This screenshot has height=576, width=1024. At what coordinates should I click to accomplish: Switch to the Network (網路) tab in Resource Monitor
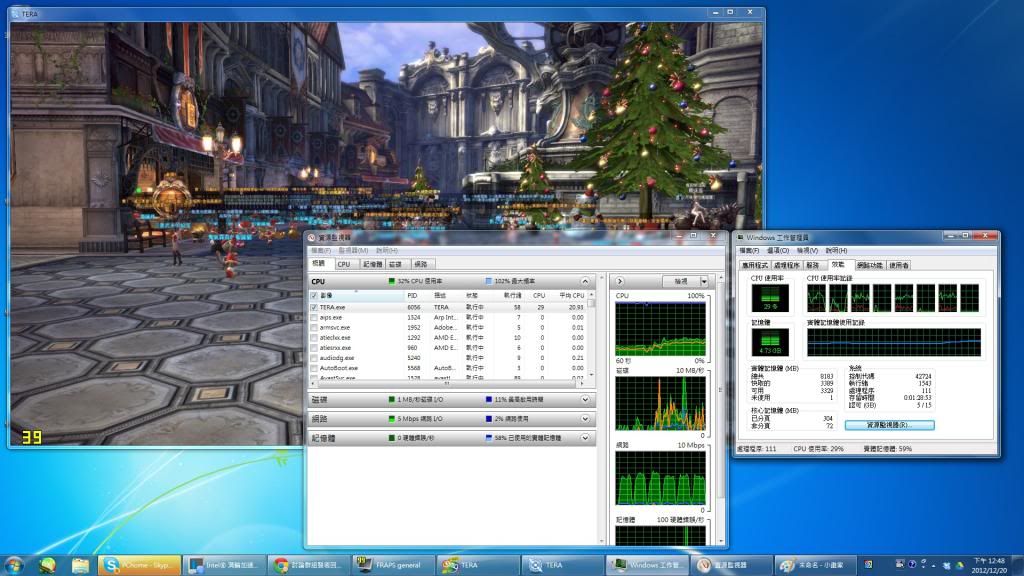pyautogui.click(x=421, y=264)
